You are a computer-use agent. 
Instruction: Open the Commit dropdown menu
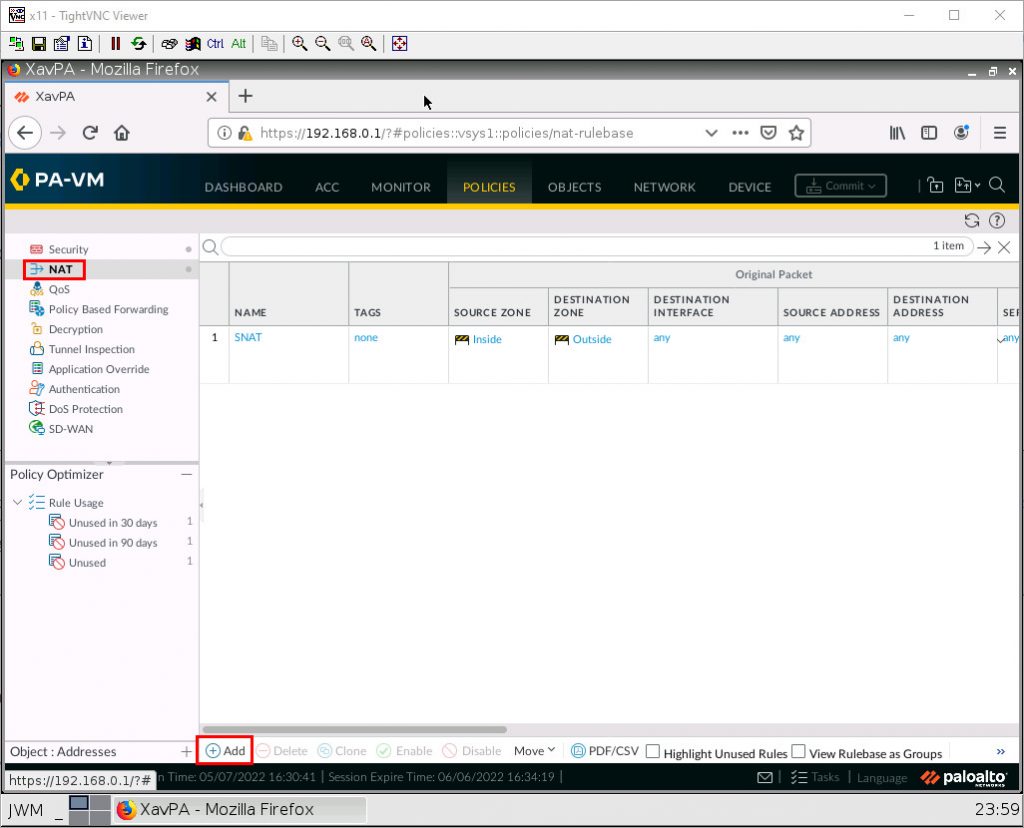pos(840,185)
